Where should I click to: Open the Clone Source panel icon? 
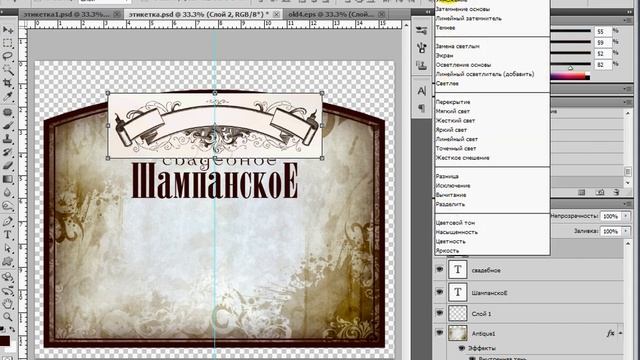(x=421, y=65)
